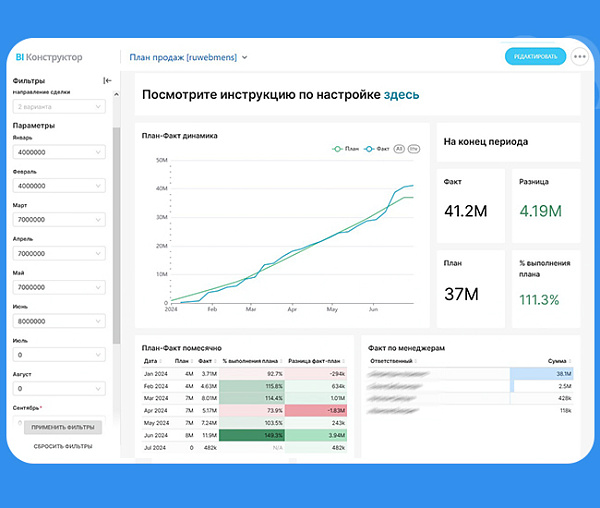The height and width of the screenshot is (508, 600).
Task: Toggle the Факт series in chart legend
Action: 377,149
